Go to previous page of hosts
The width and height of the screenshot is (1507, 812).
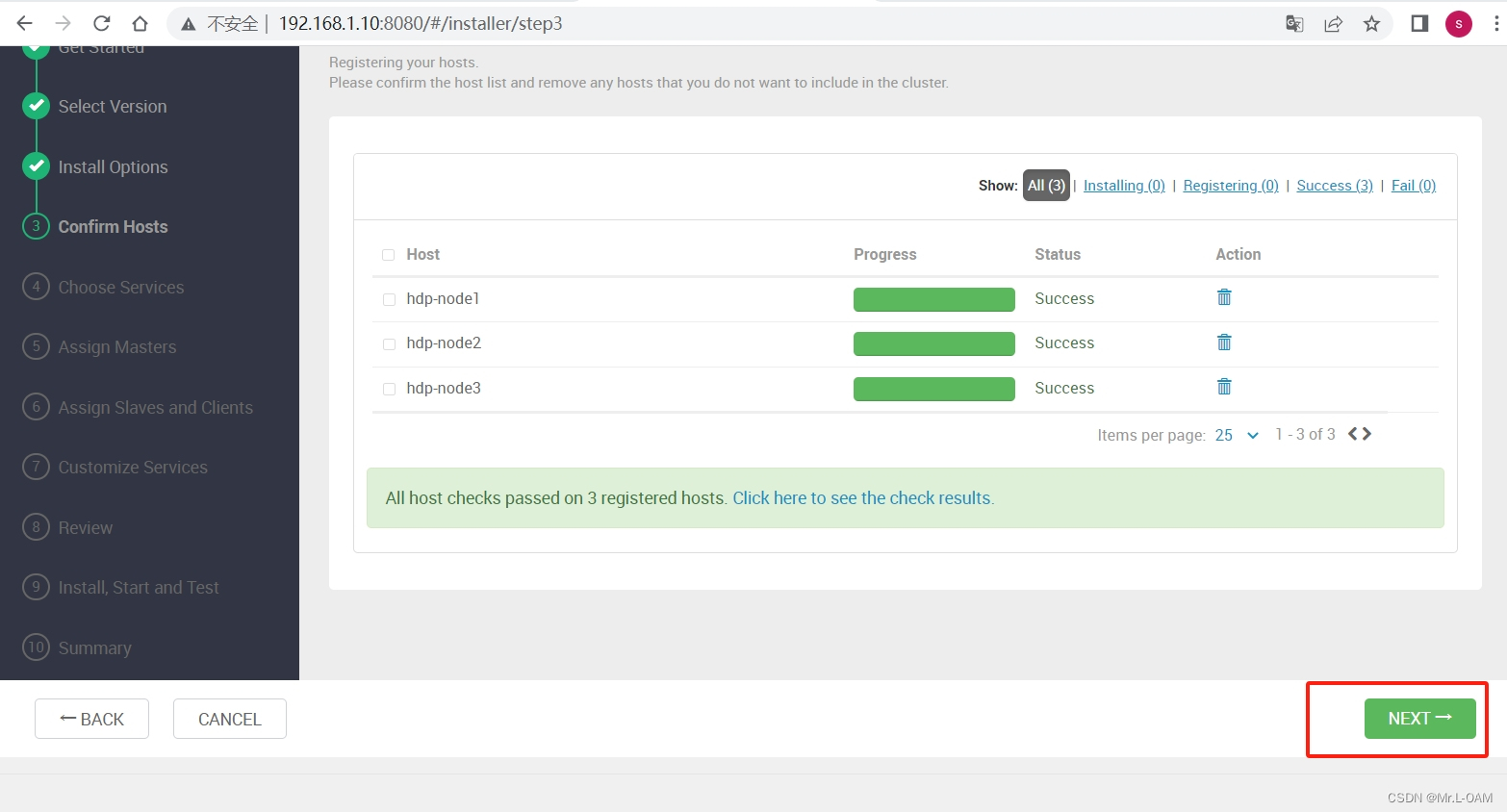point(1353,434)
